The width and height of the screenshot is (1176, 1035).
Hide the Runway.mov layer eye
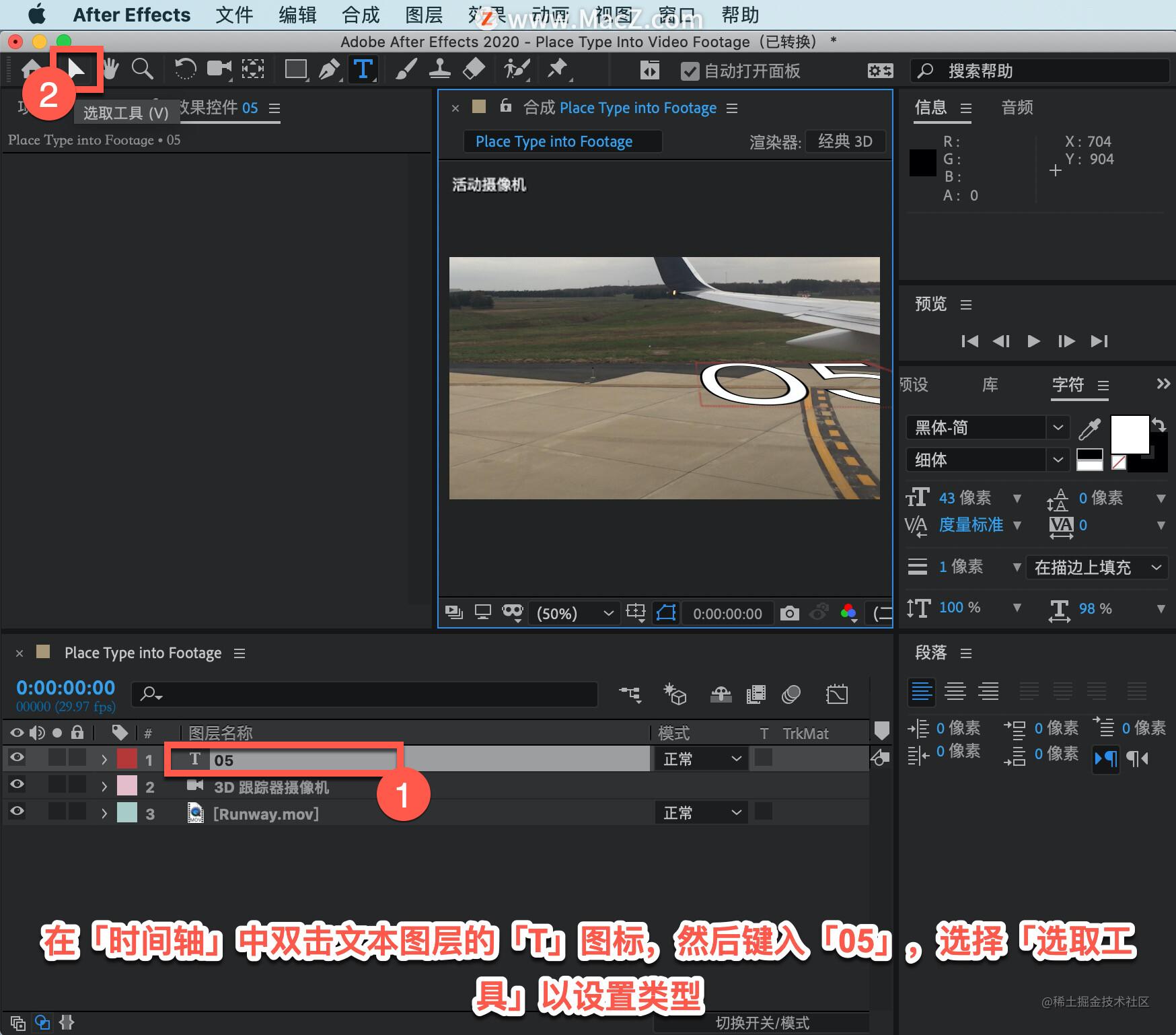click(17, 811)
